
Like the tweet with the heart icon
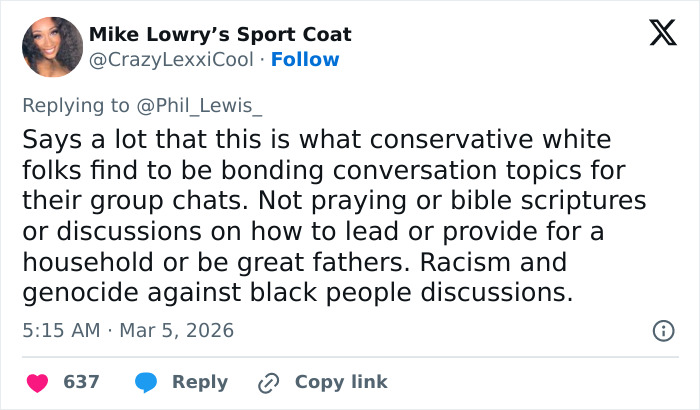[37, 382]
